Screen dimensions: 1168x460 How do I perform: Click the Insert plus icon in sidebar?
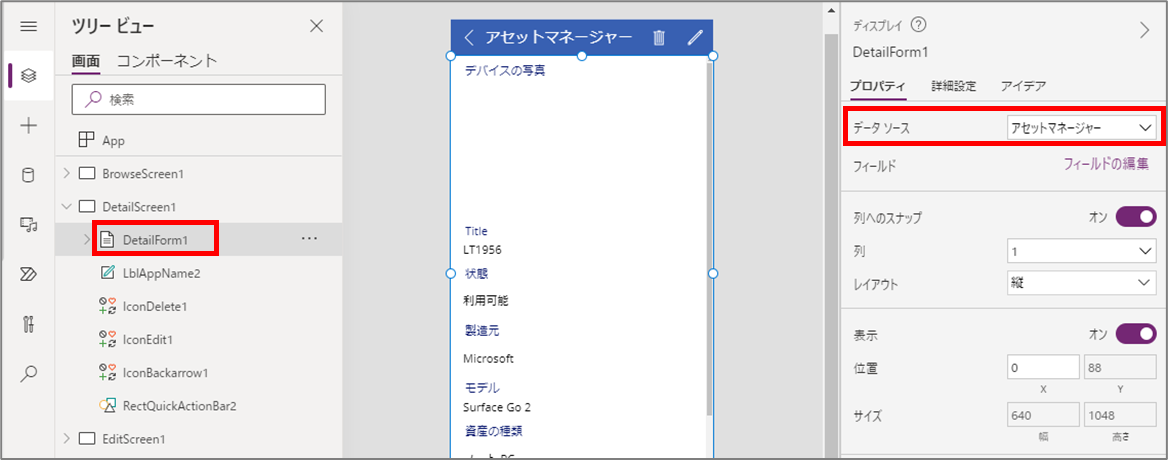pos(28,125)
